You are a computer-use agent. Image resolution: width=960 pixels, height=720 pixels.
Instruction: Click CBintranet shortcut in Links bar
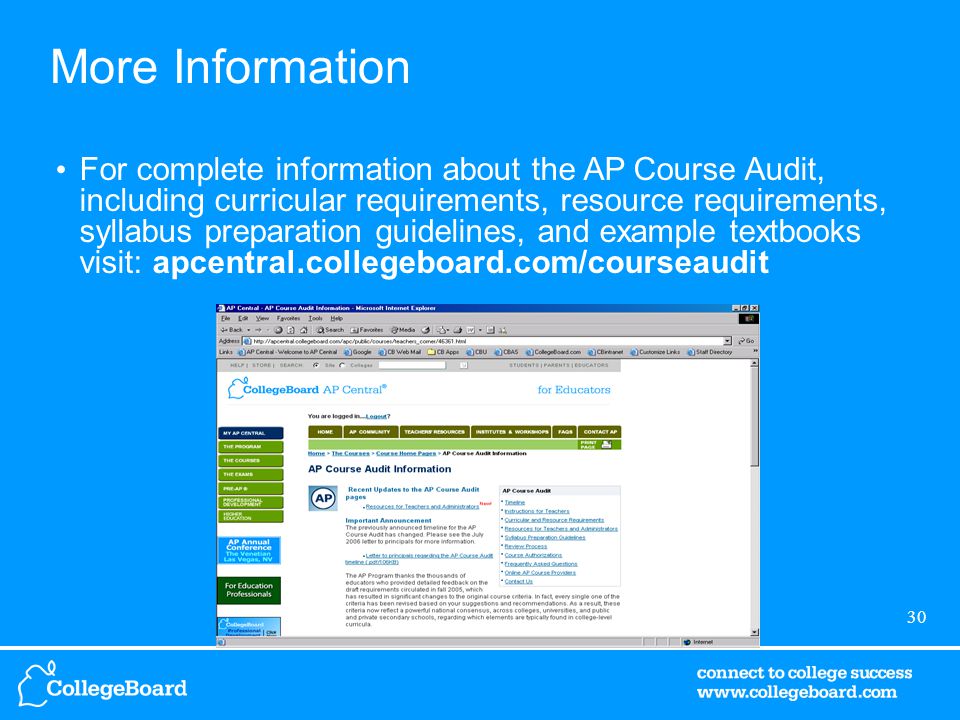click(606, 352)
